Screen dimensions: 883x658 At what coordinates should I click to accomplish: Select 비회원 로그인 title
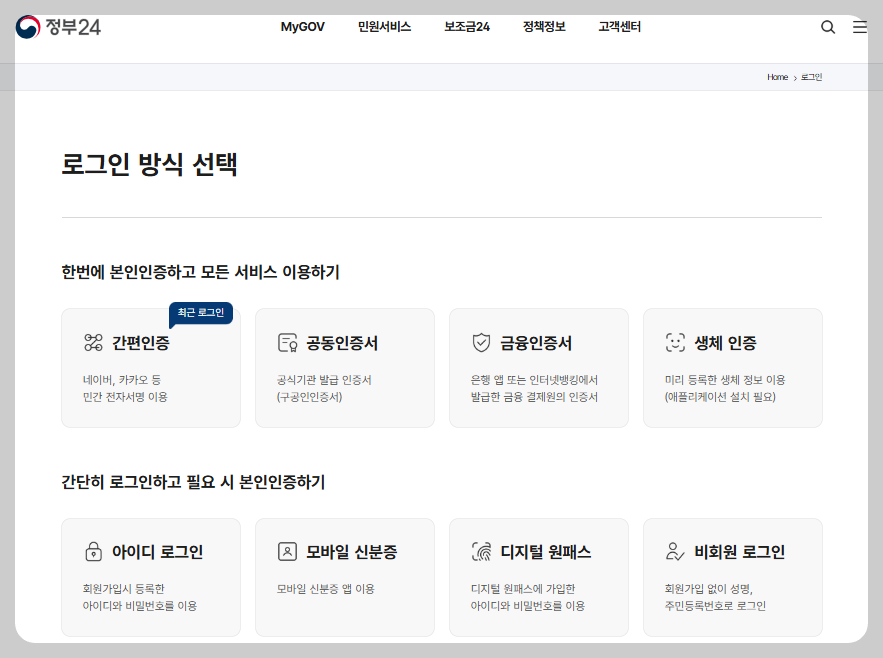pyautogui.click(x=739, y=552)
